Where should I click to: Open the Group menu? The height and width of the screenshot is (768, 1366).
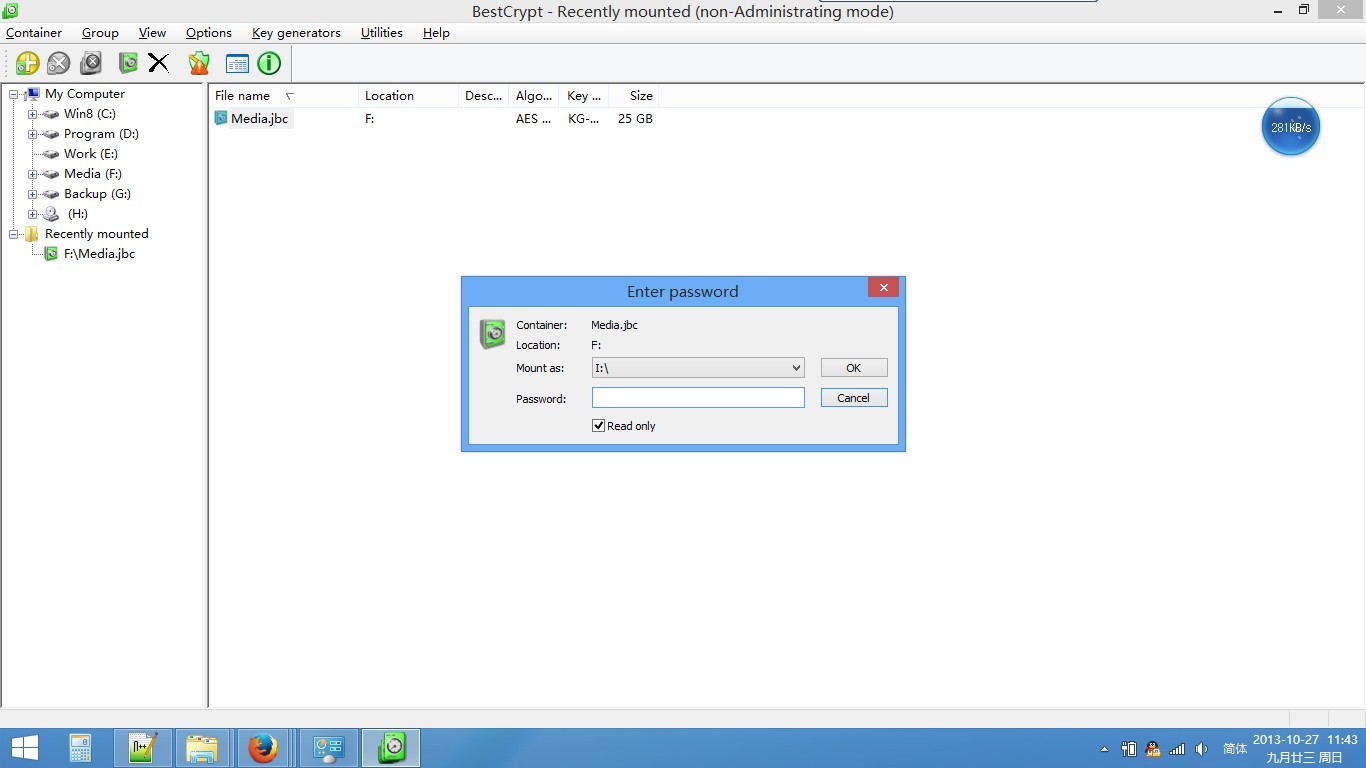click(x=100, y=33)
